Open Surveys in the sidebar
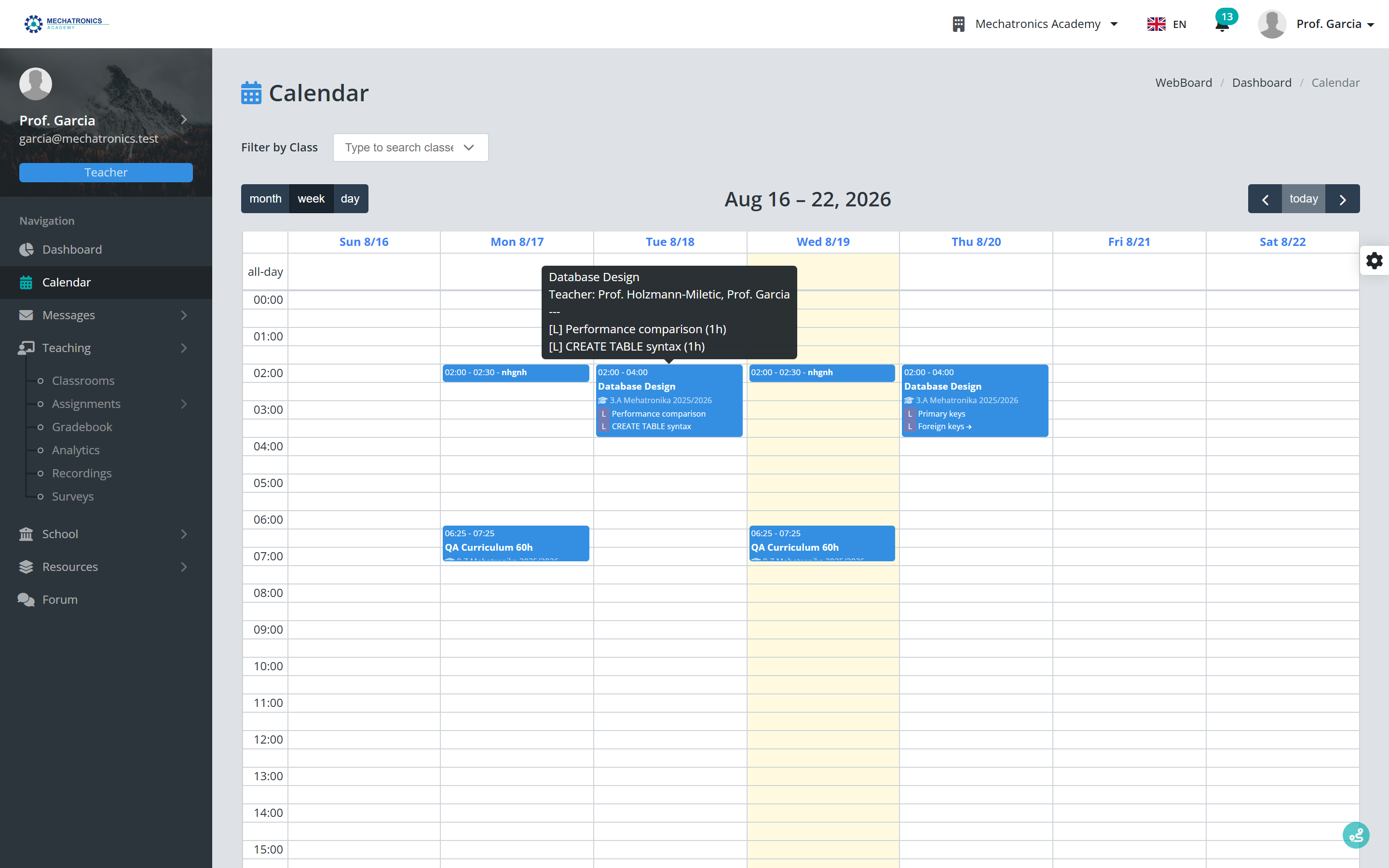 pos(73,497)
